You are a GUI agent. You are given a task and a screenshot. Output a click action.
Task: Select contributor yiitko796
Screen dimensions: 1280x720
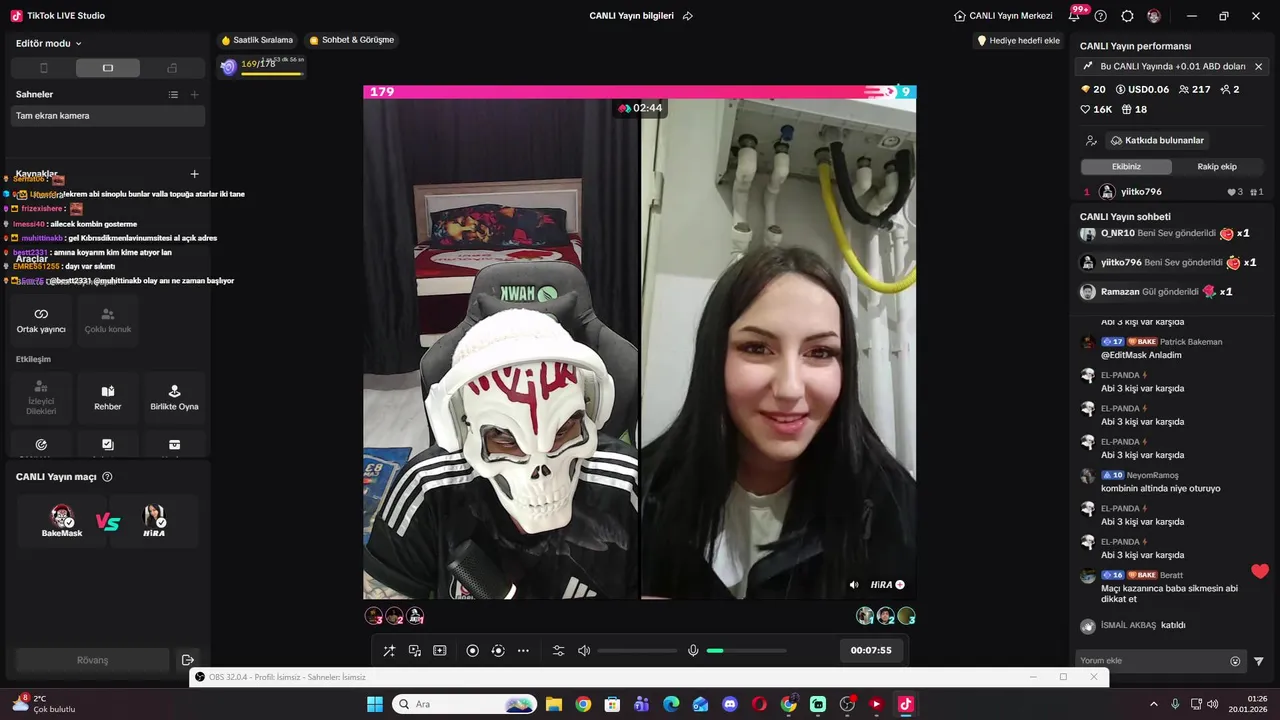[1173, 192]
